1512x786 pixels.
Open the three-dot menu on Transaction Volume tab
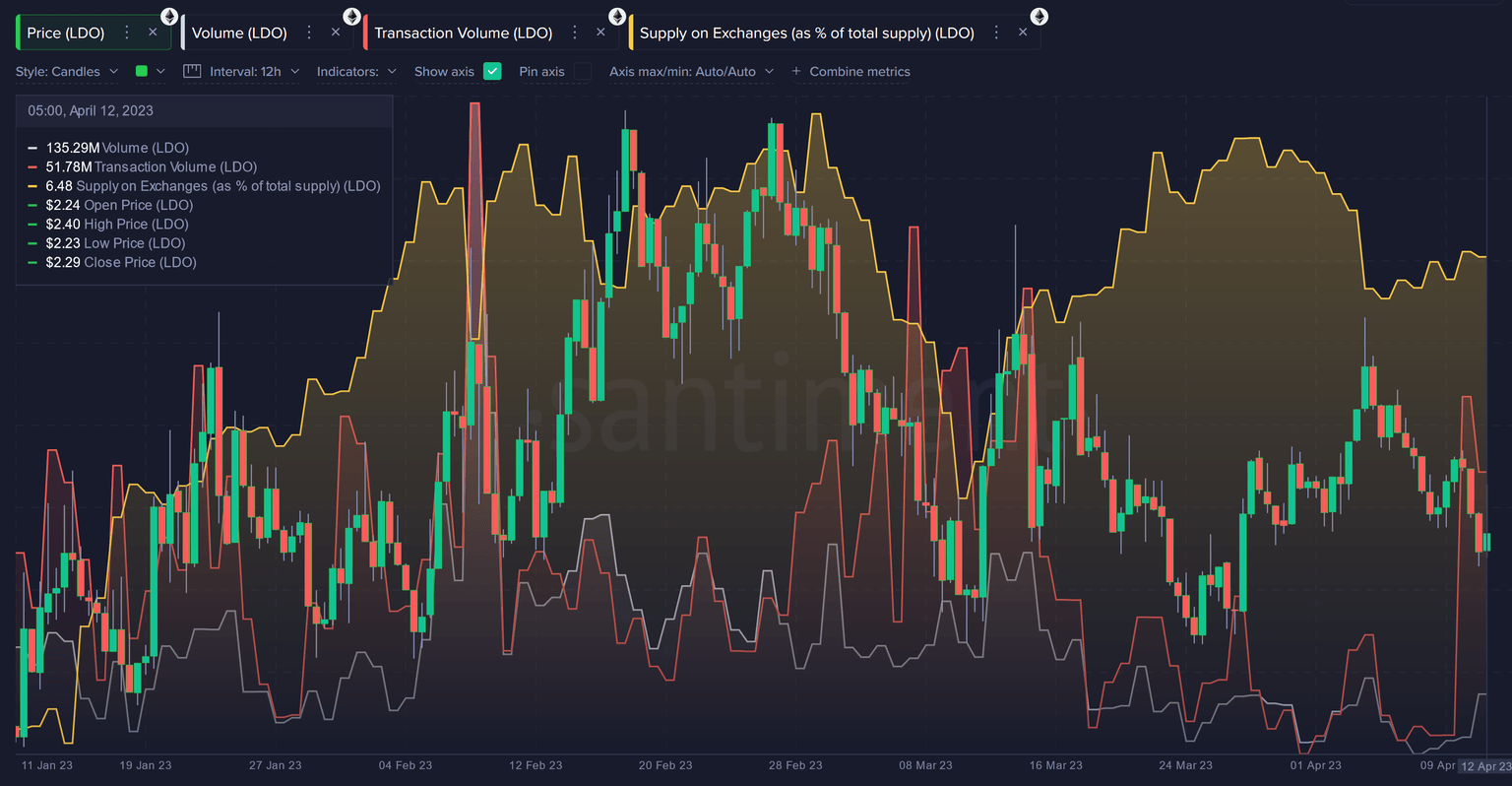click(575, 33)
